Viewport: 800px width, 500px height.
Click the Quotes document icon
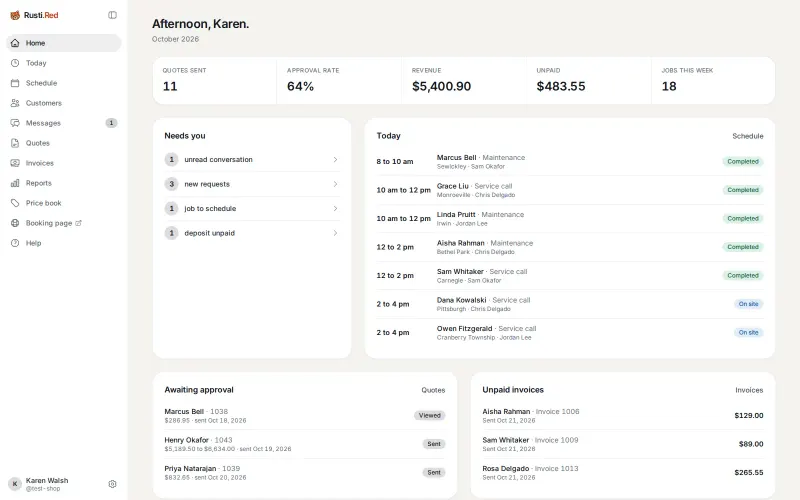point(15,143)
